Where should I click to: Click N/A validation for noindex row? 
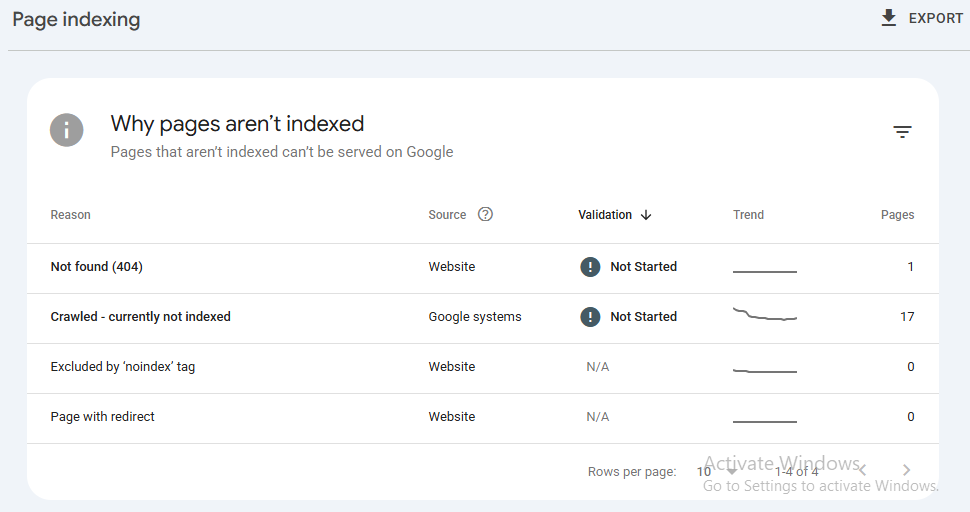click(598, 367)
